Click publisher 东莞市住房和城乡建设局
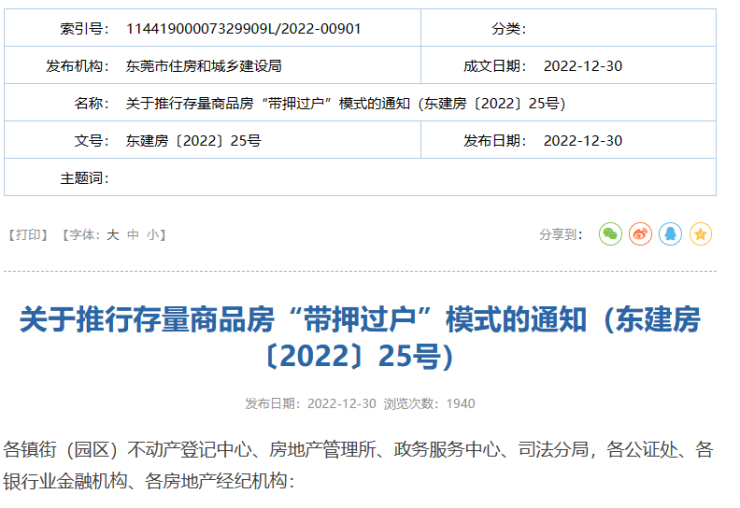This screenshot has width=740, height=508. tap(203, 66)
